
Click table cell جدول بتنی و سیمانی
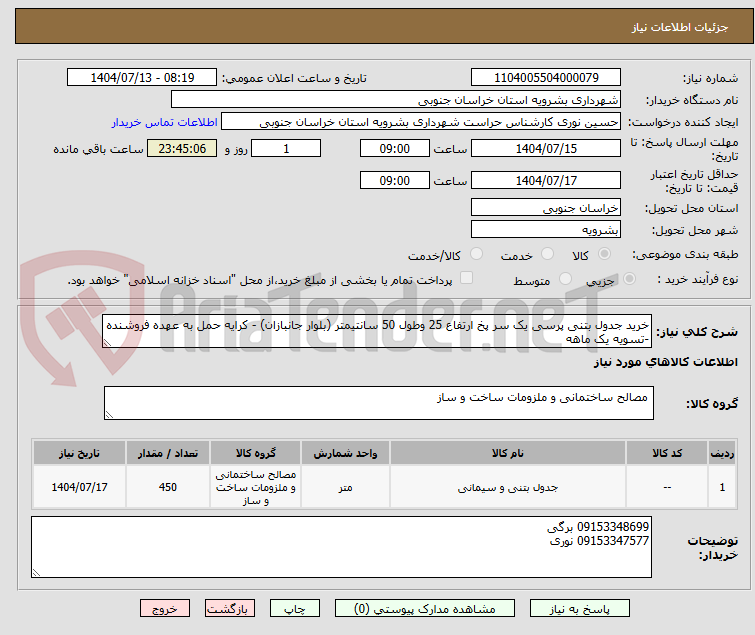pyautogui.click(x=508, y=487)
